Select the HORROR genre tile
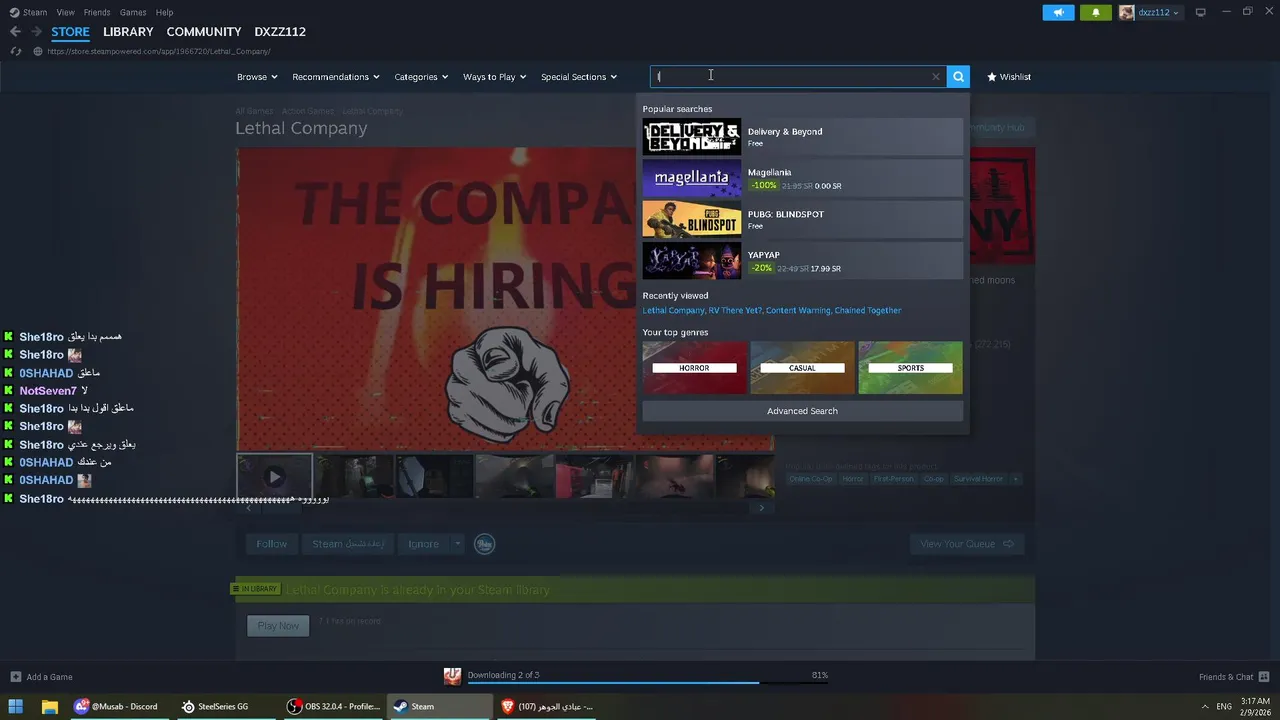The image size is (1280, 720). coord(694,368)
